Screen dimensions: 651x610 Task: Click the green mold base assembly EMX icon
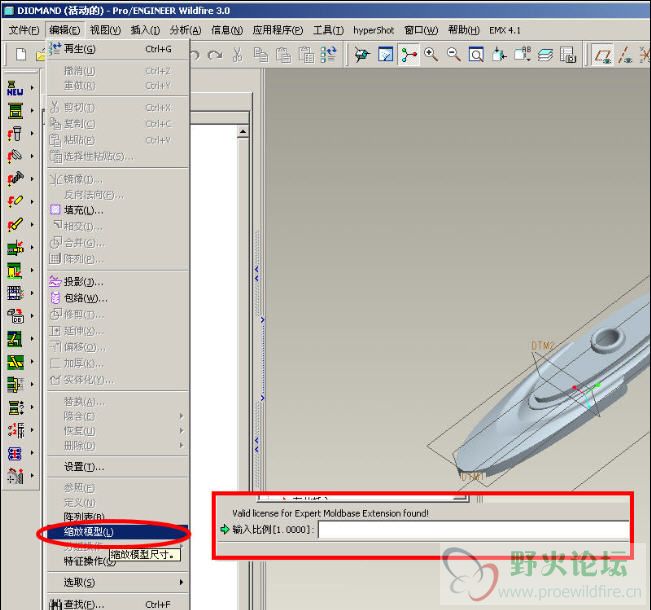click(x=15, y=111)
